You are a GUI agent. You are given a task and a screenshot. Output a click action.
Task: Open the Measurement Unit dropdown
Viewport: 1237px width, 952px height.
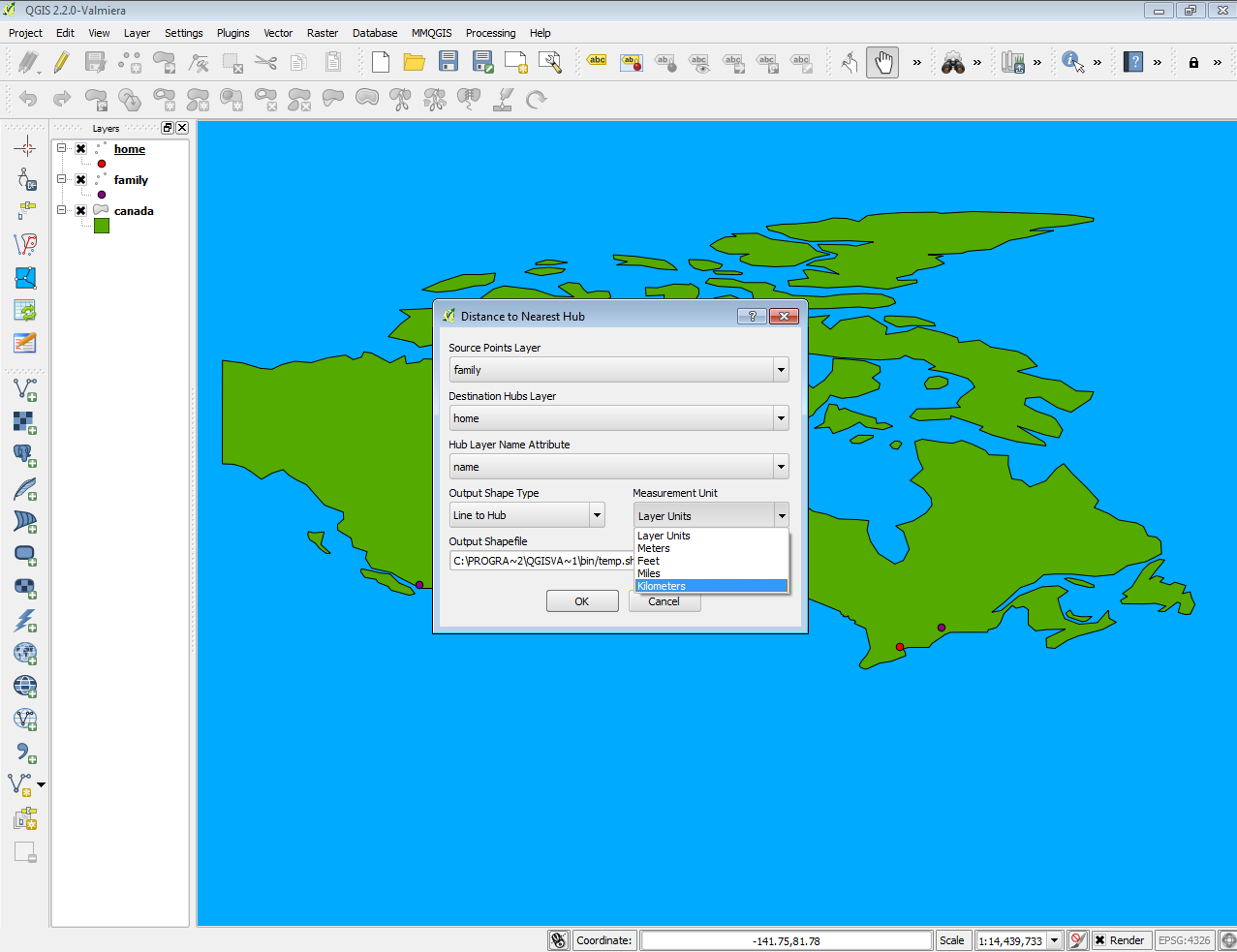(780, 514)
